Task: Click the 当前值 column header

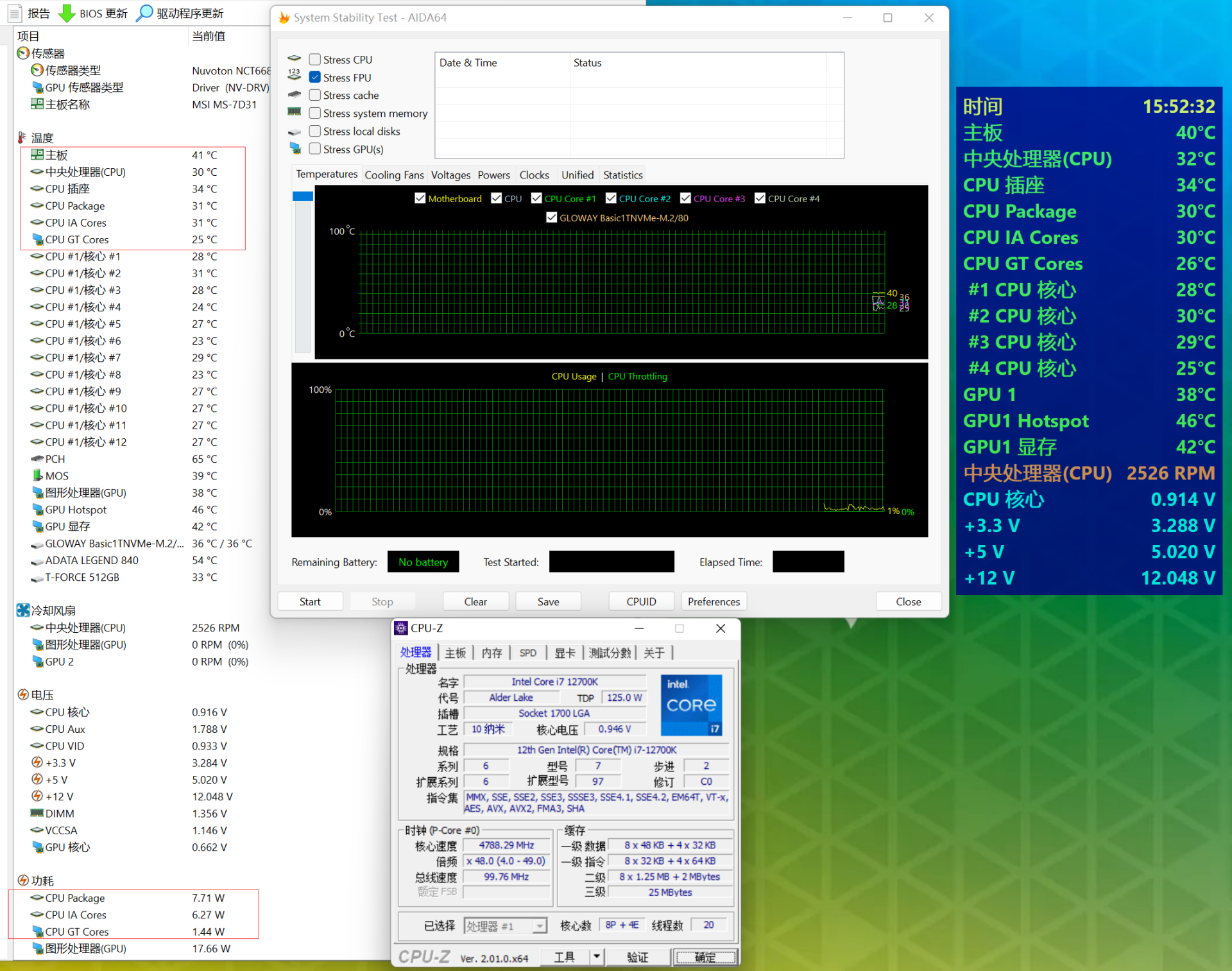Action: click(x=209, y=36)
